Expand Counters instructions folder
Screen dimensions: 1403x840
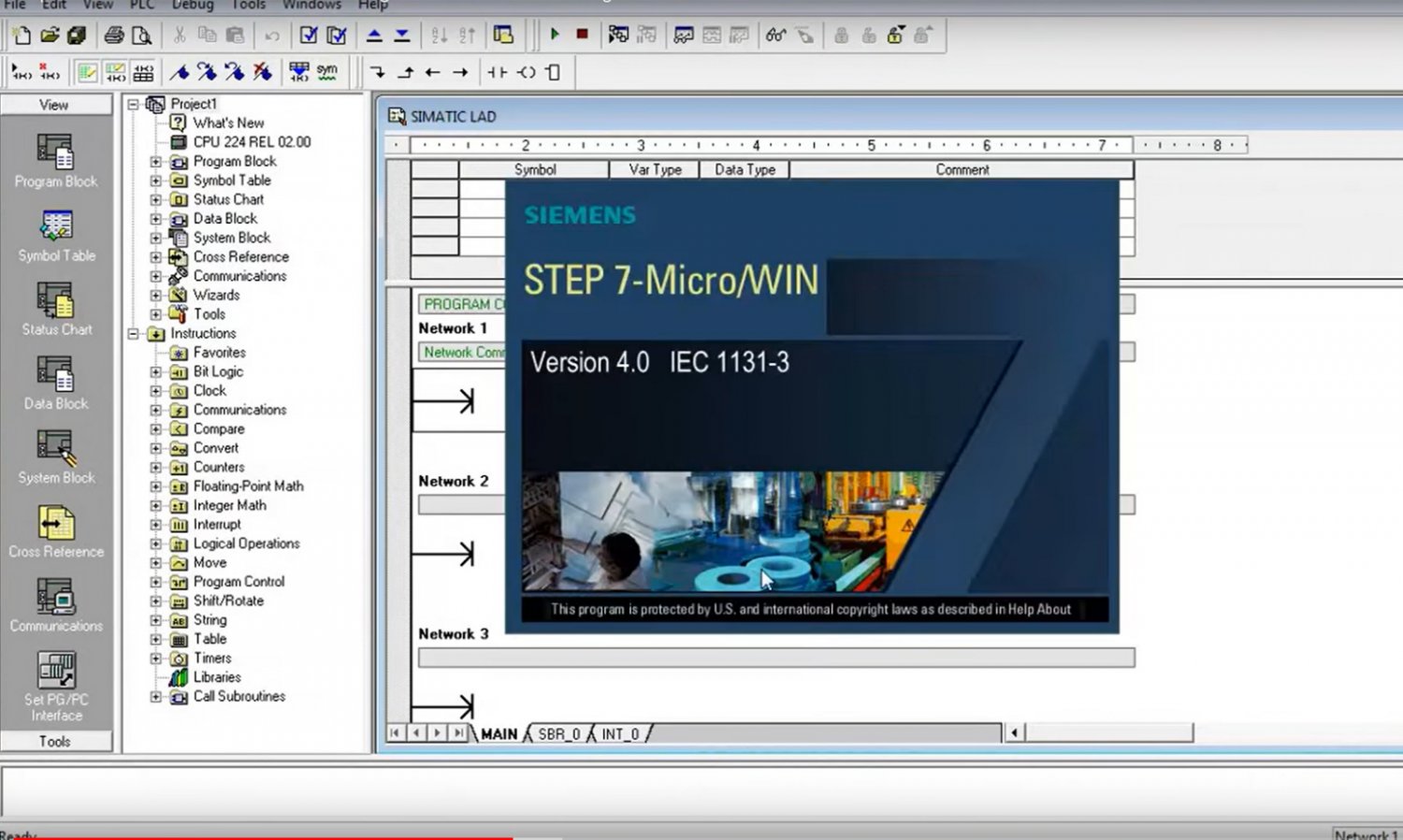point(156,467)
